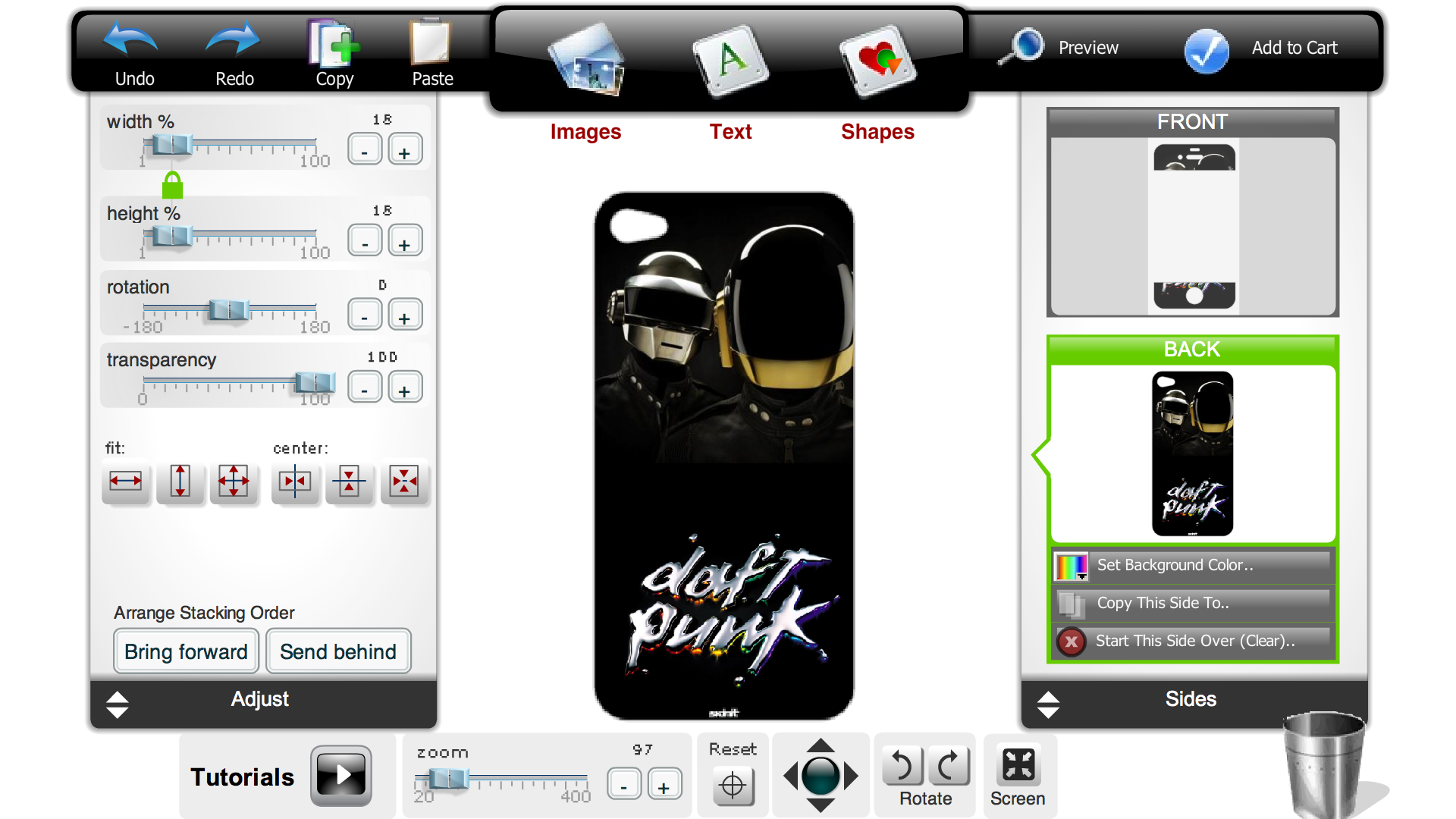
Task: Click the trash can icon
Action: pos(1324,764)
